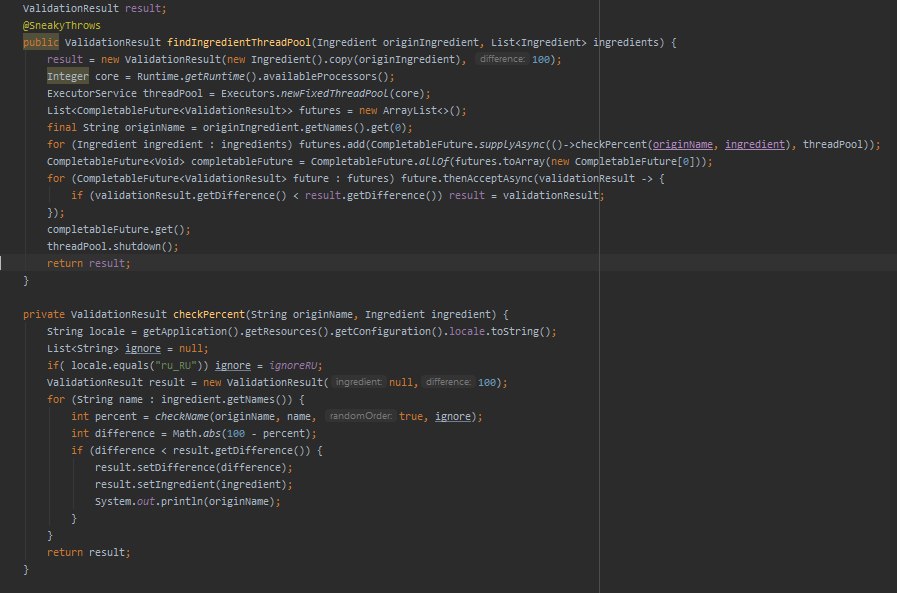Click the randomOrder: parameter hint

[x=361, y=416]
